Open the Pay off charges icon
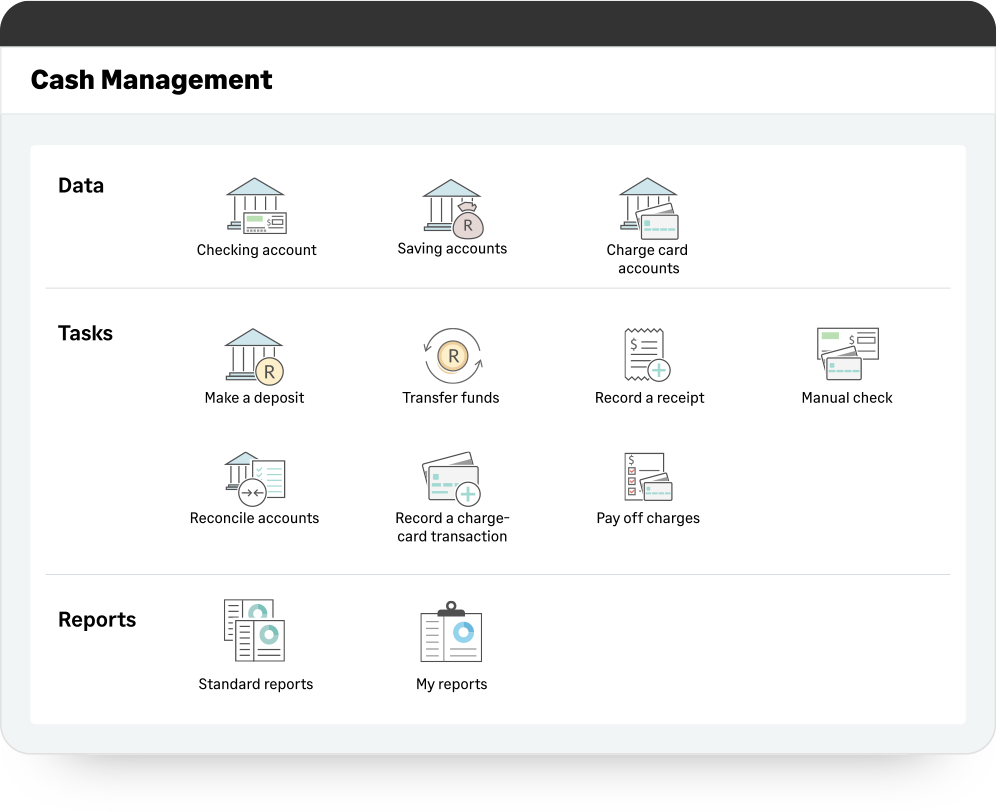 tap(648, 477)
